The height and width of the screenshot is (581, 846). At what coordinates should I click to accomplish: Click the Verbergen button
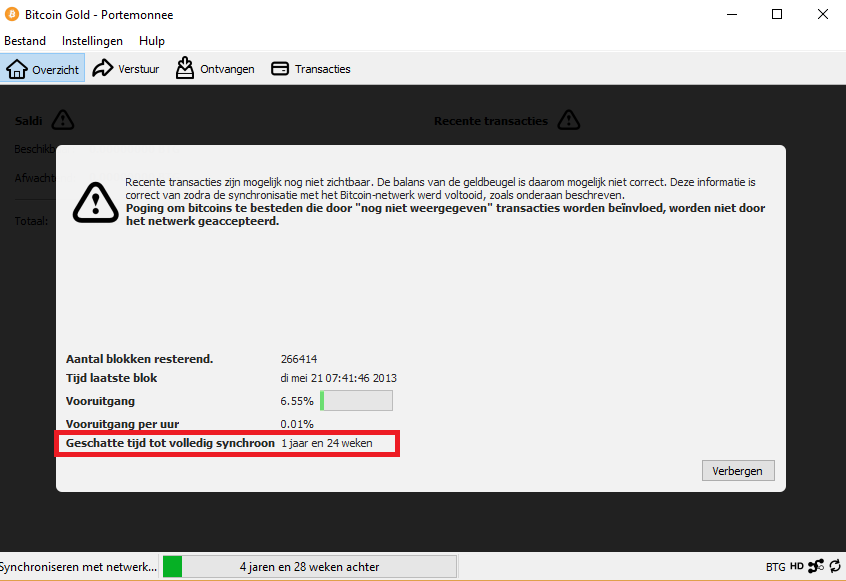pos(738,471)
